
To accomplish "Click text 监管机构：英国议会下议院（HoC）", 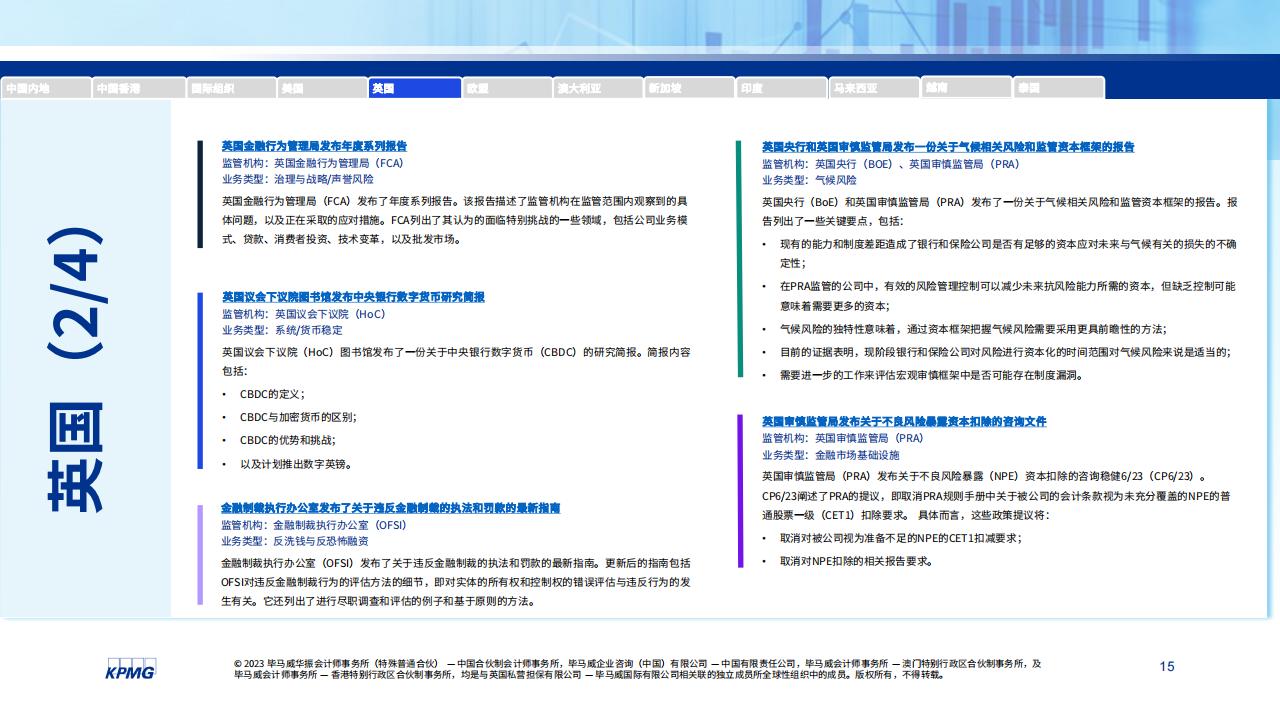I will [304, 314].
